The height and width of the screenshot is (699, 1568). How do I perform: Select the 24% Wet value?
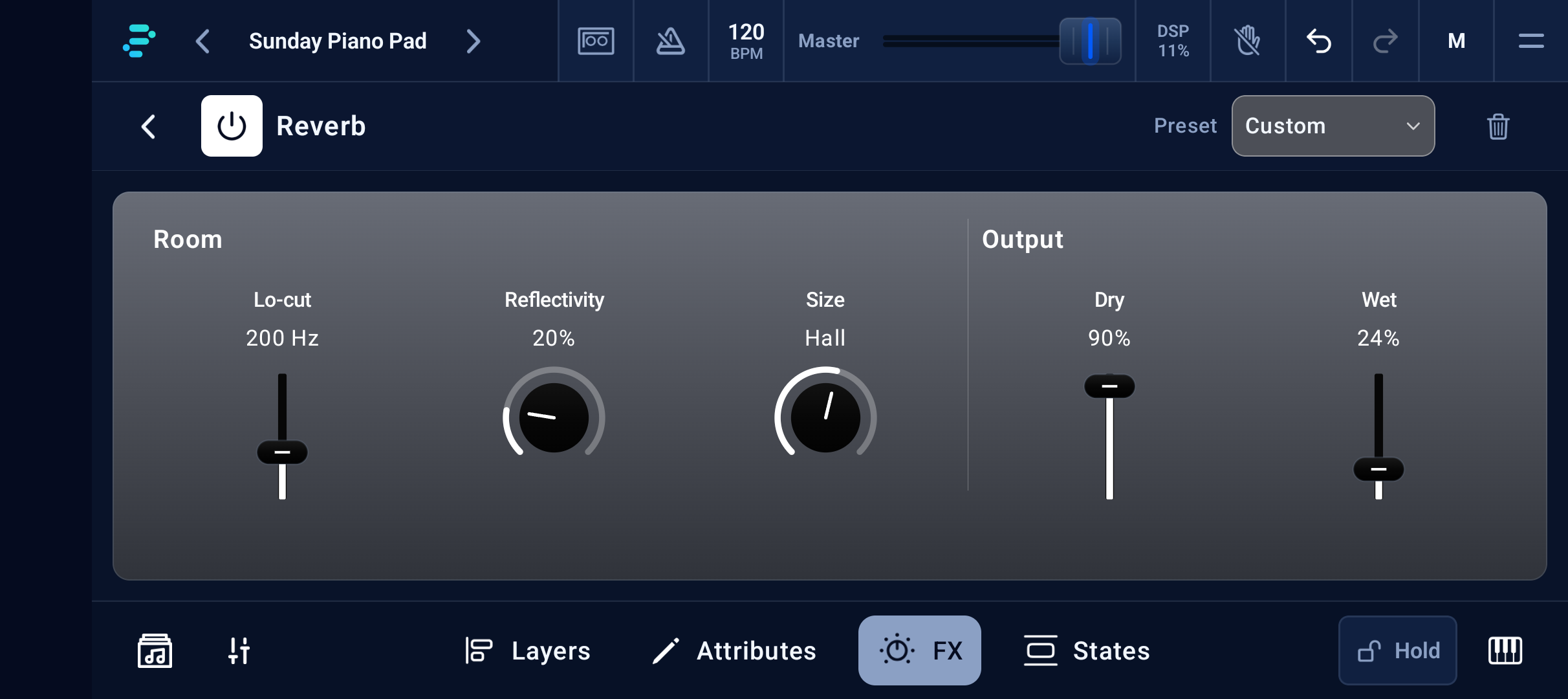(x=1378, y=338)
